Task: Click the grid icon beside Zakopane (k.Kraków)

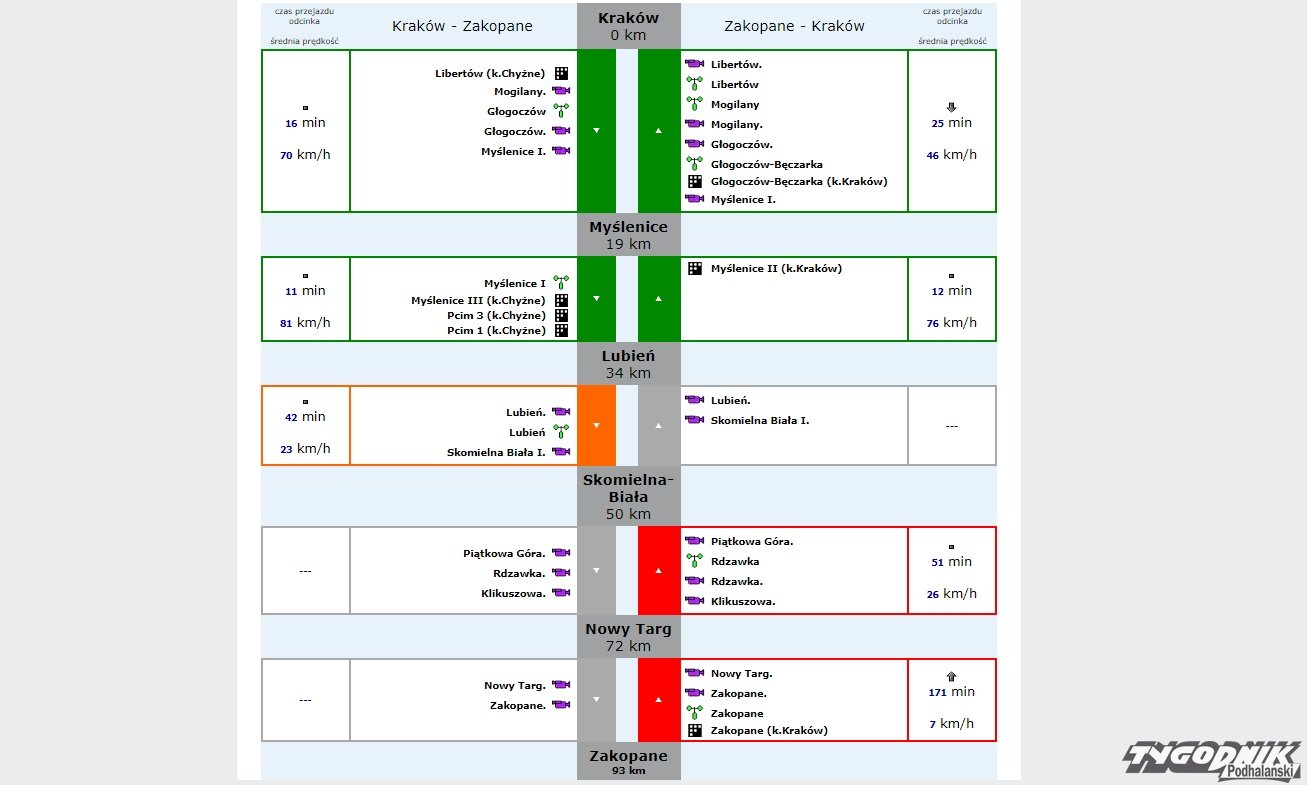Action: [694, 730]
